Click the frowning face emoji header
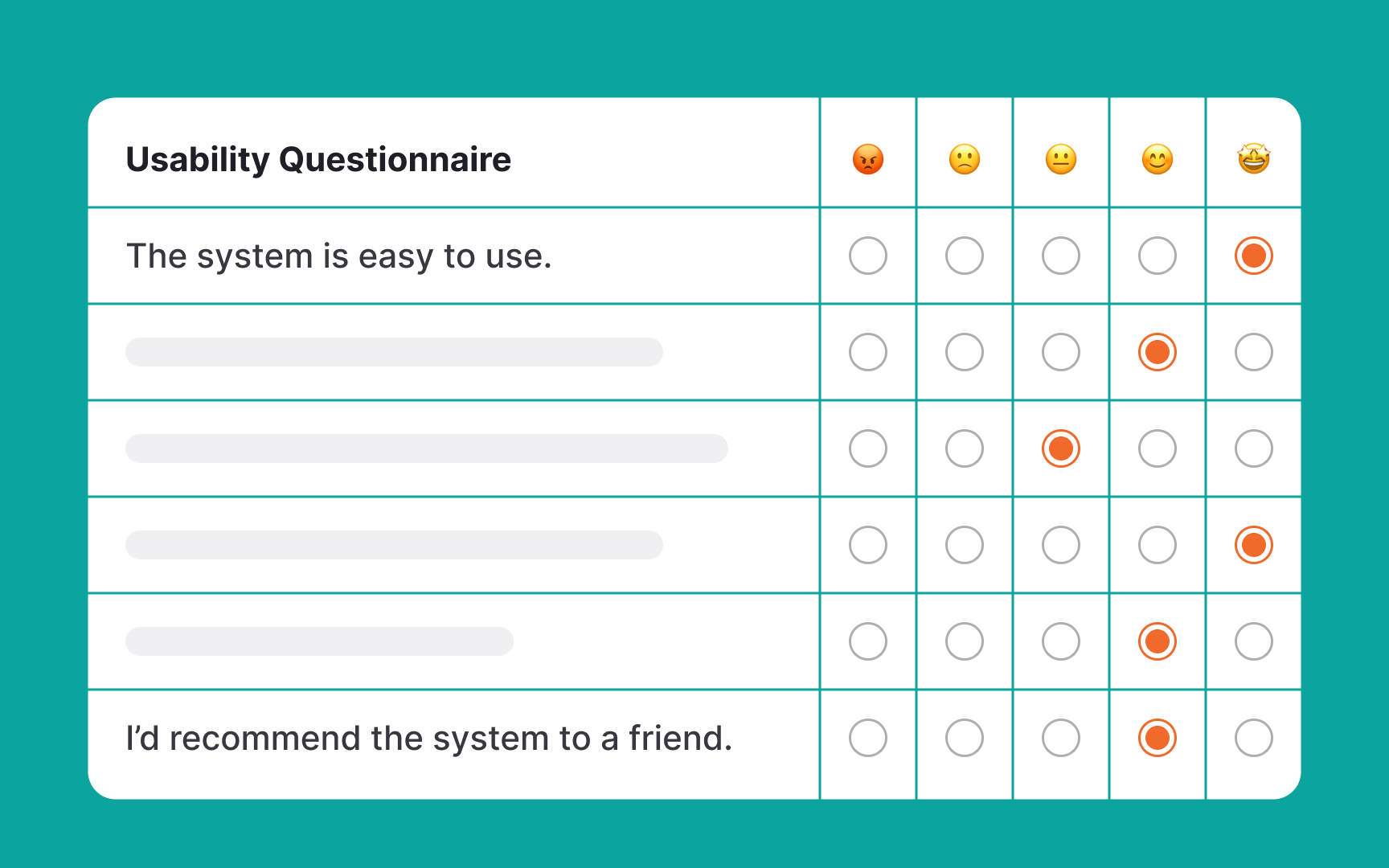The image size is (1389, 868). pyautogui.click(x=964, y=158)
